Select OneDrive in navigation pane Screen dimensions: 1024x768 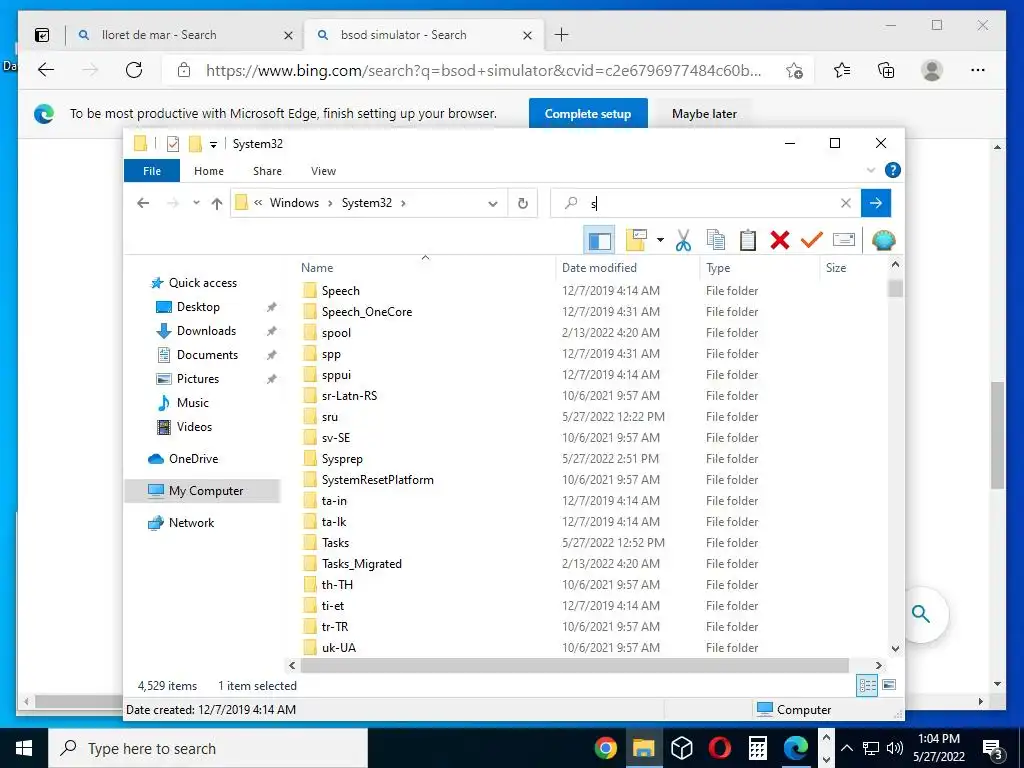tap(193, 459)
